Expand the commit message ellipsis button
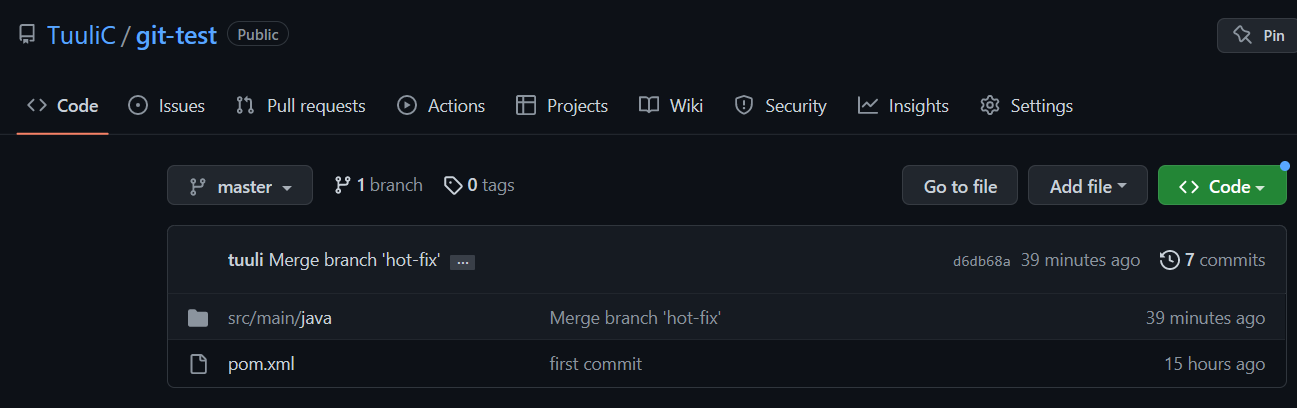 coord(462,262)
